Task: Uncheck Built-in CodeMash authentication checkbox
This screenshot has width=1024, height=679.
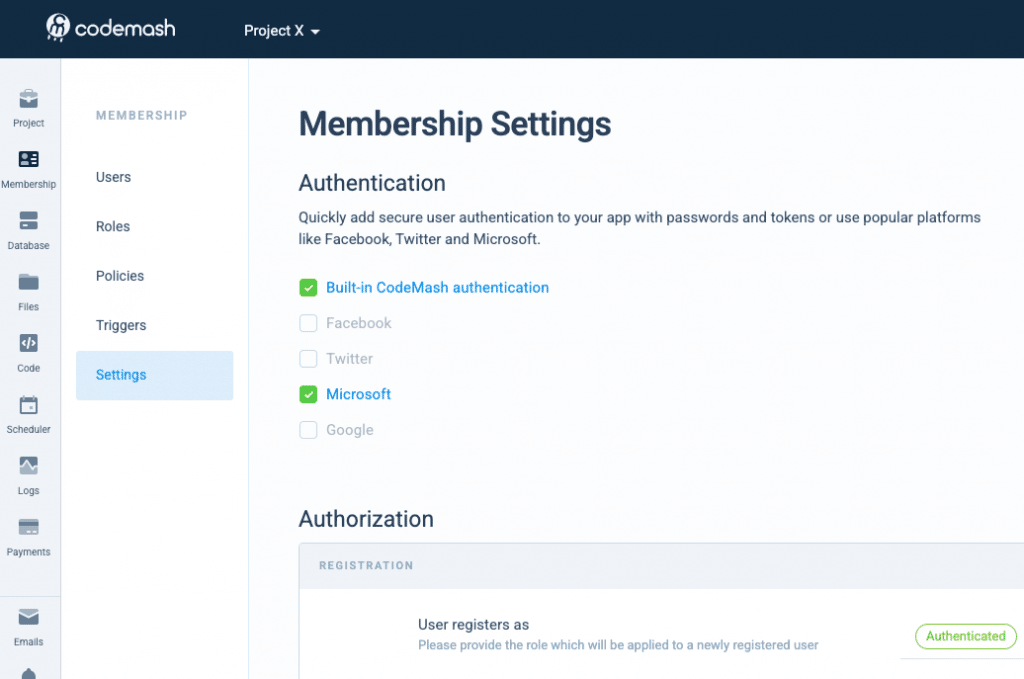Action: click(308, 288)
